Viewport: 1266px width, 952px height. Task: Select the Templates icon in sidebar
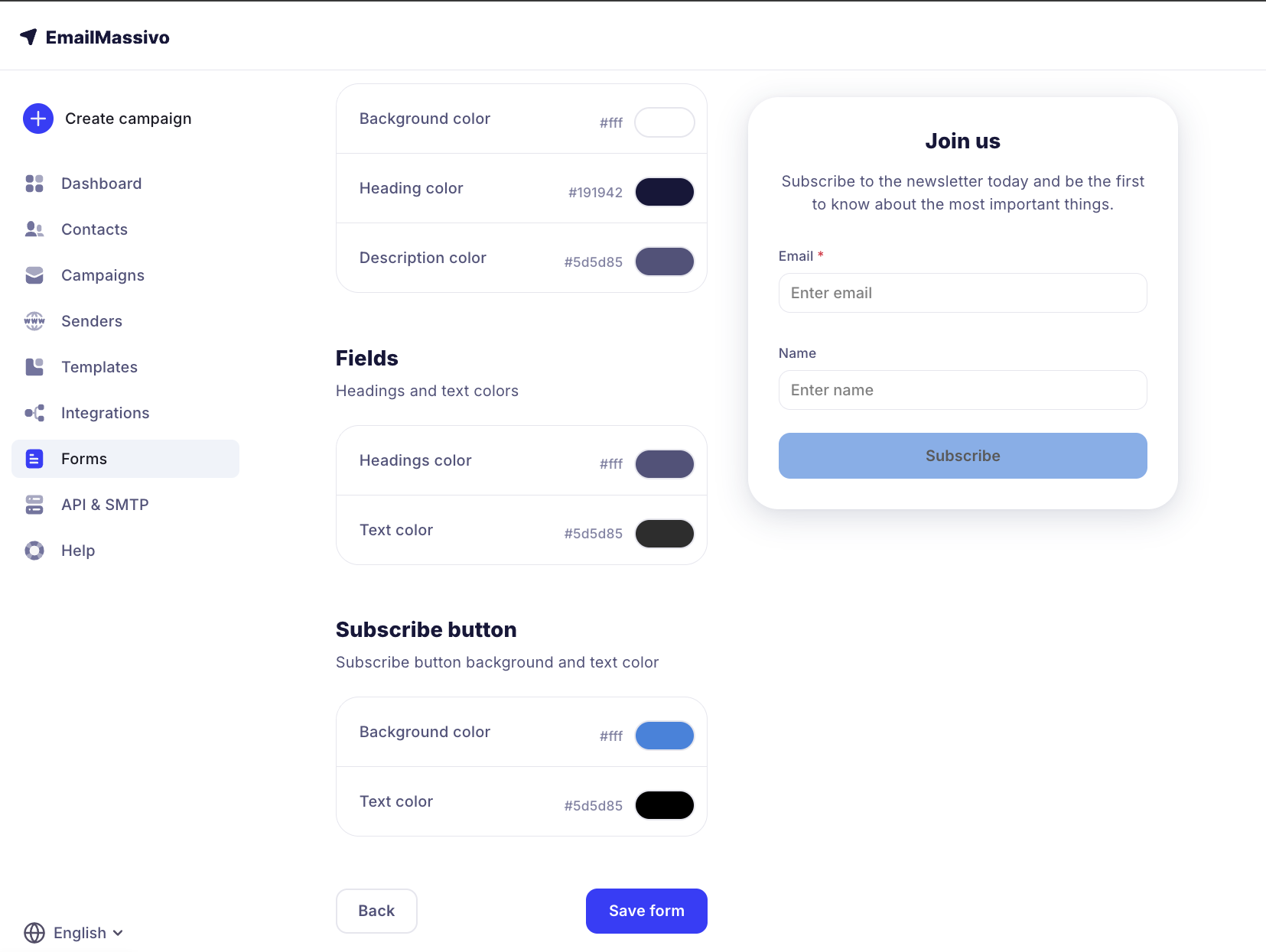click(x=34, y=367)
